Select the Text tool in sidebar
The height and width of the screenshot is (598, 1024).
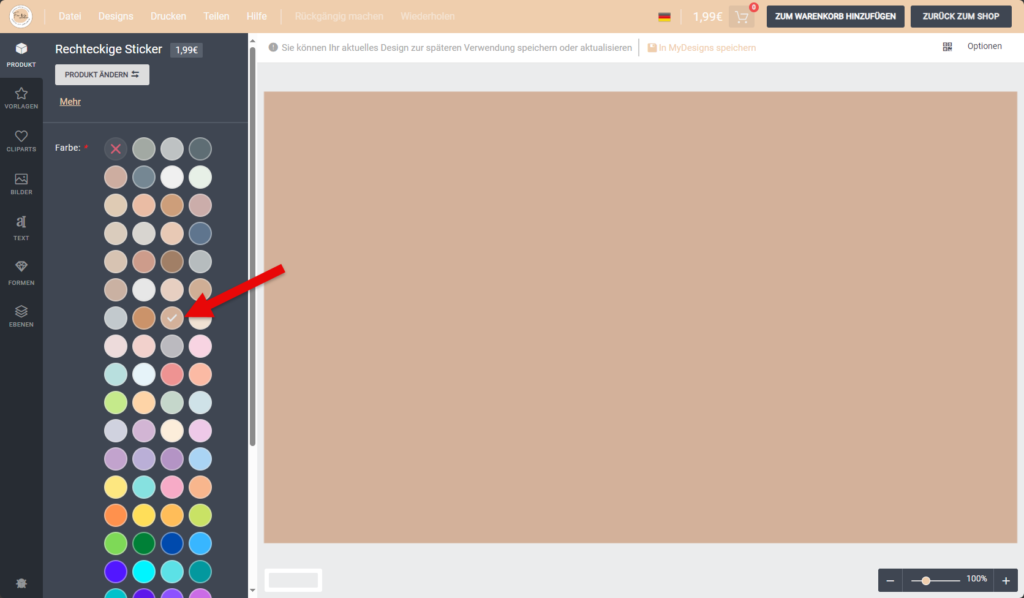(x=21, y=227)
